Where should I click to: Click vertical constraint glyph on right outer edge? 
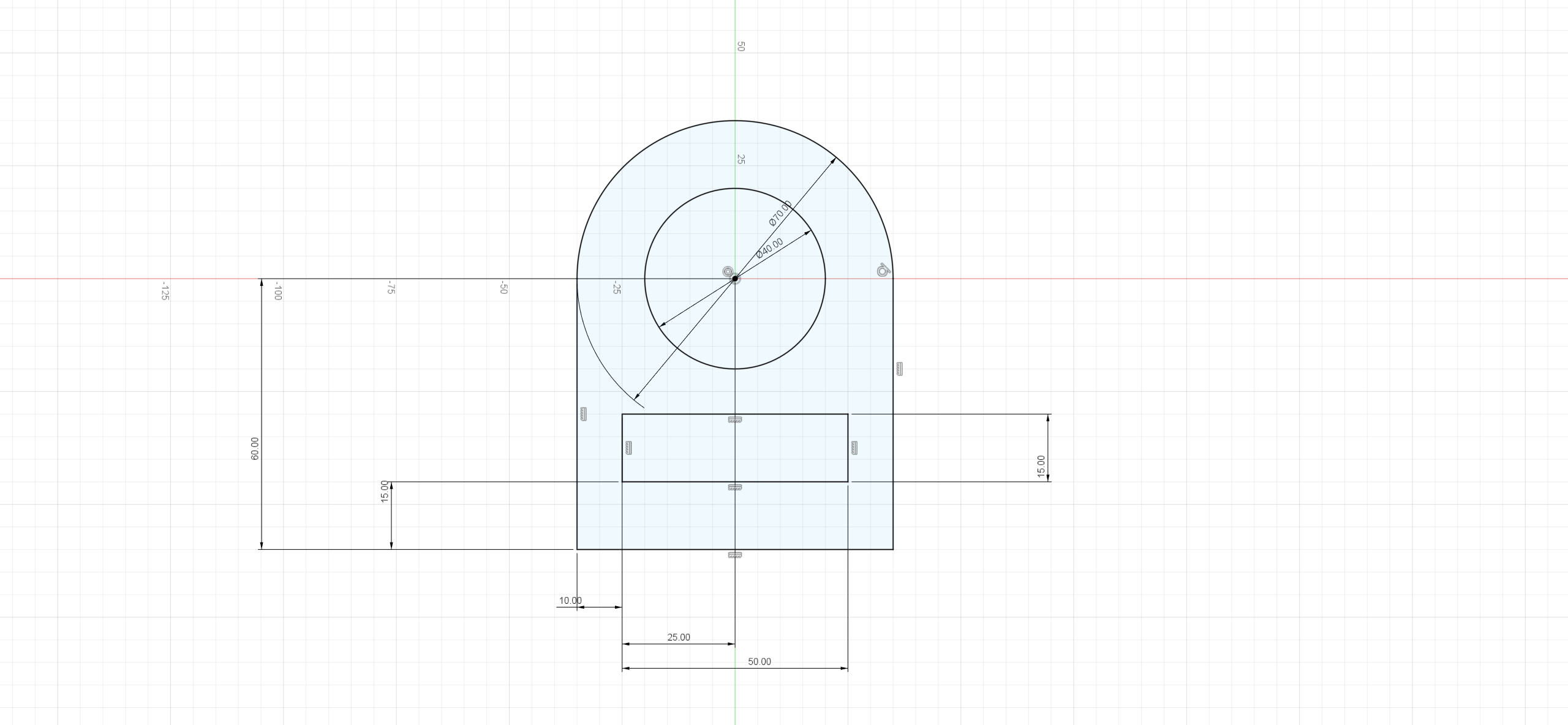[x=899, y=369]
